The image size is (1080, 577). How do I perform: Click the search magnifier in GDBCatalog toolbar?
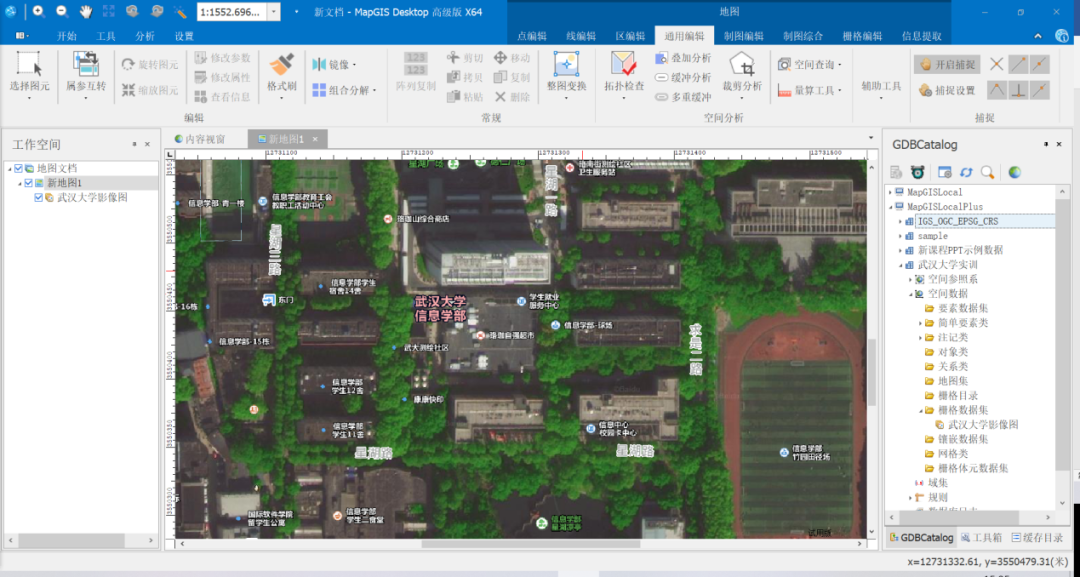(987, 172)
